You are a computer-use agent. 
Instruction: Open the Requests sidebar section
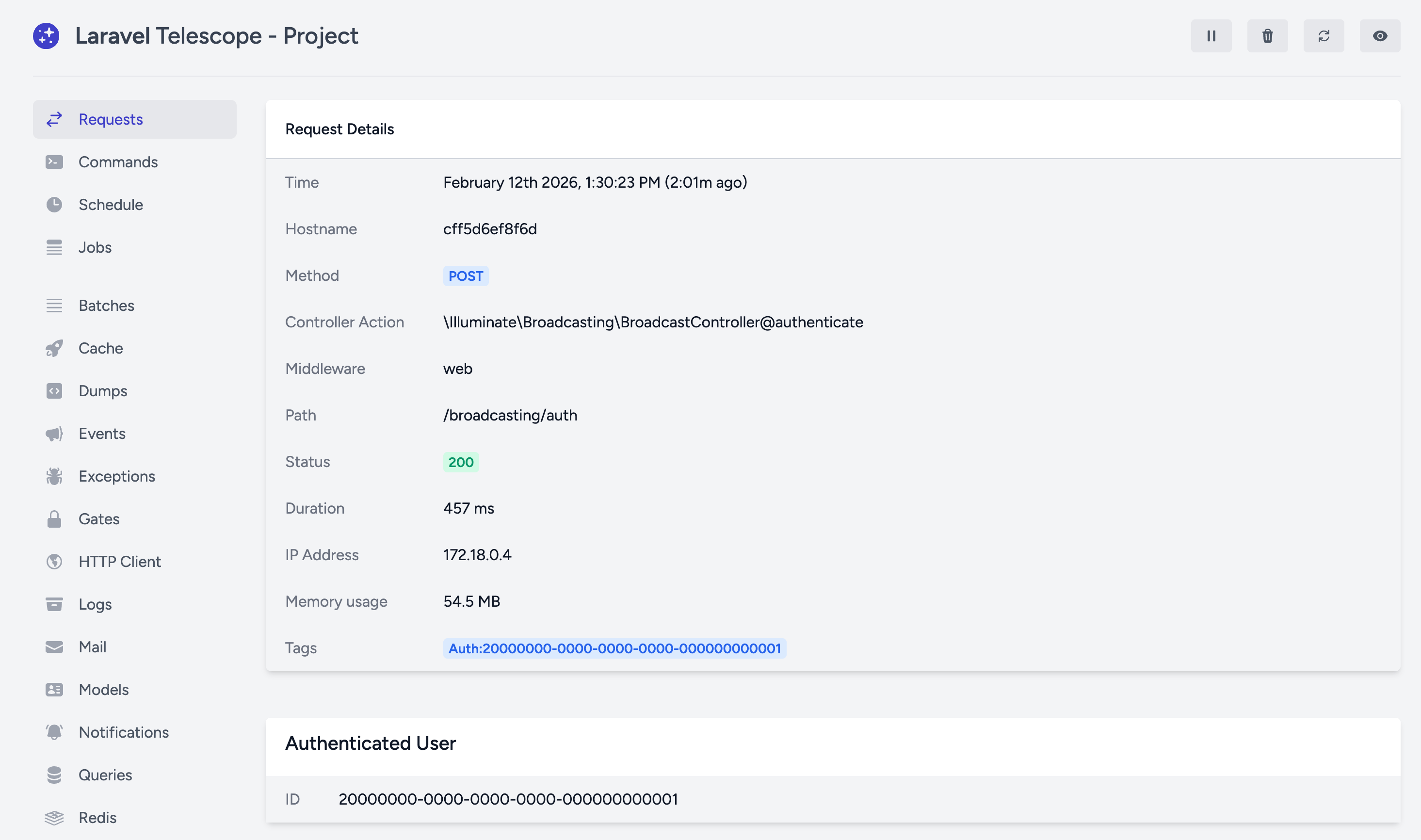111,119
